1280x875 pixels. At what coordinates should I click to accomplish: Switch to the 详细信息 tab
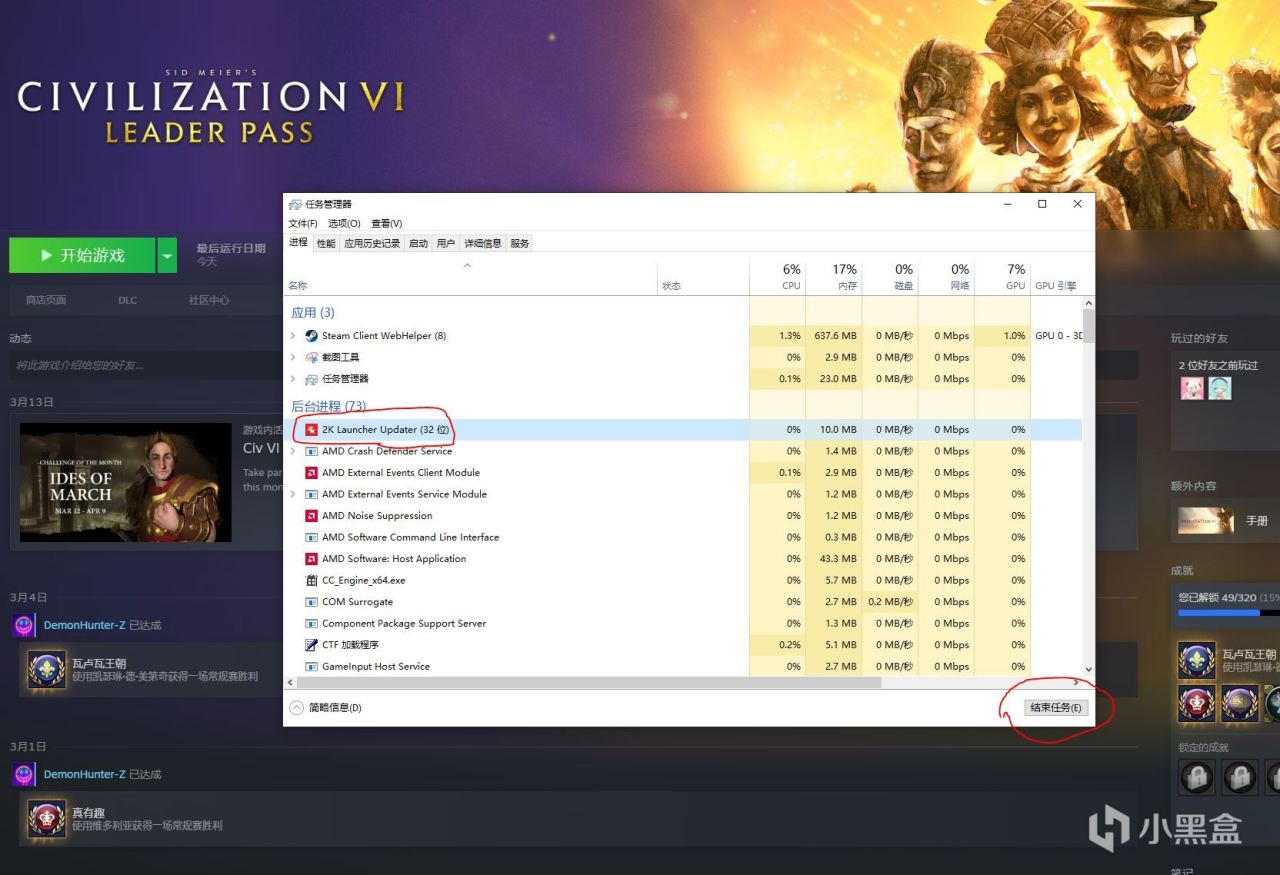coord(483,243)
